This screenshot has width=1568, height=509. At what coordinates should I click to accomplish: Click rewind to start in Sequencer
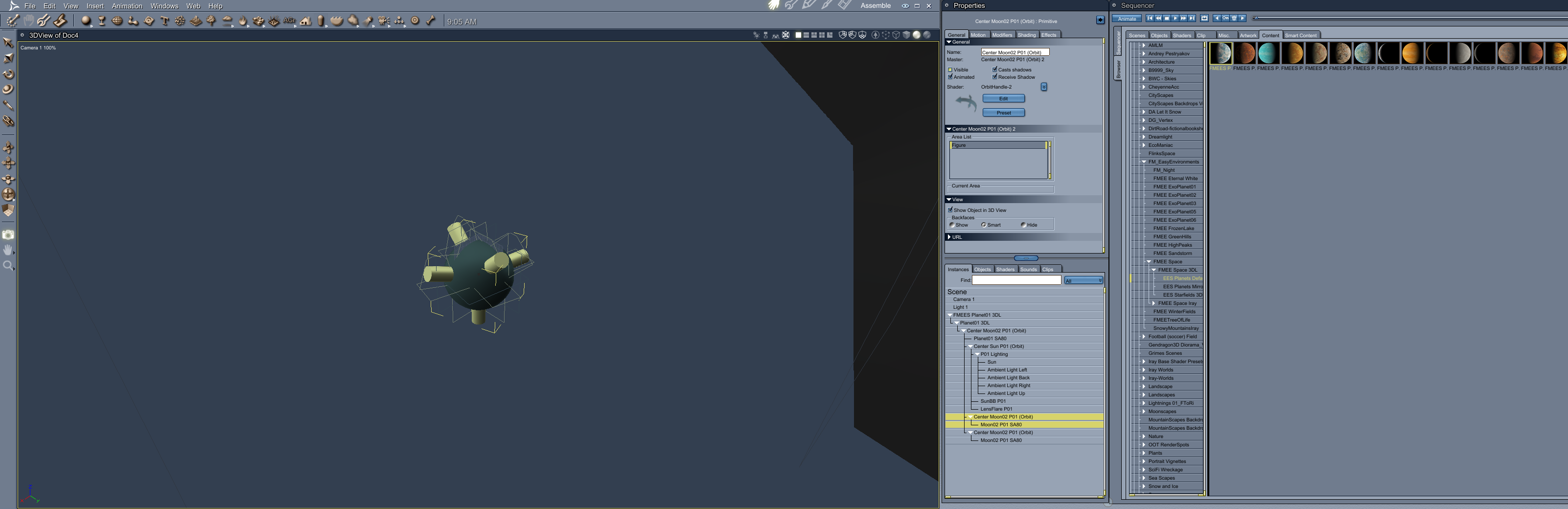point(1150,18)
